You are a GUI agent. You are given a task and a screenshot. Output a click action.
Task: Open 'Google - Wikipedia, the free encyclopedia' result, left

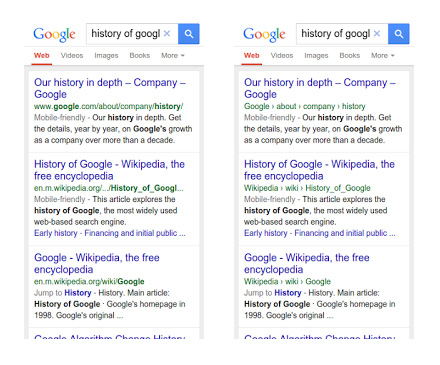point(97,263)
